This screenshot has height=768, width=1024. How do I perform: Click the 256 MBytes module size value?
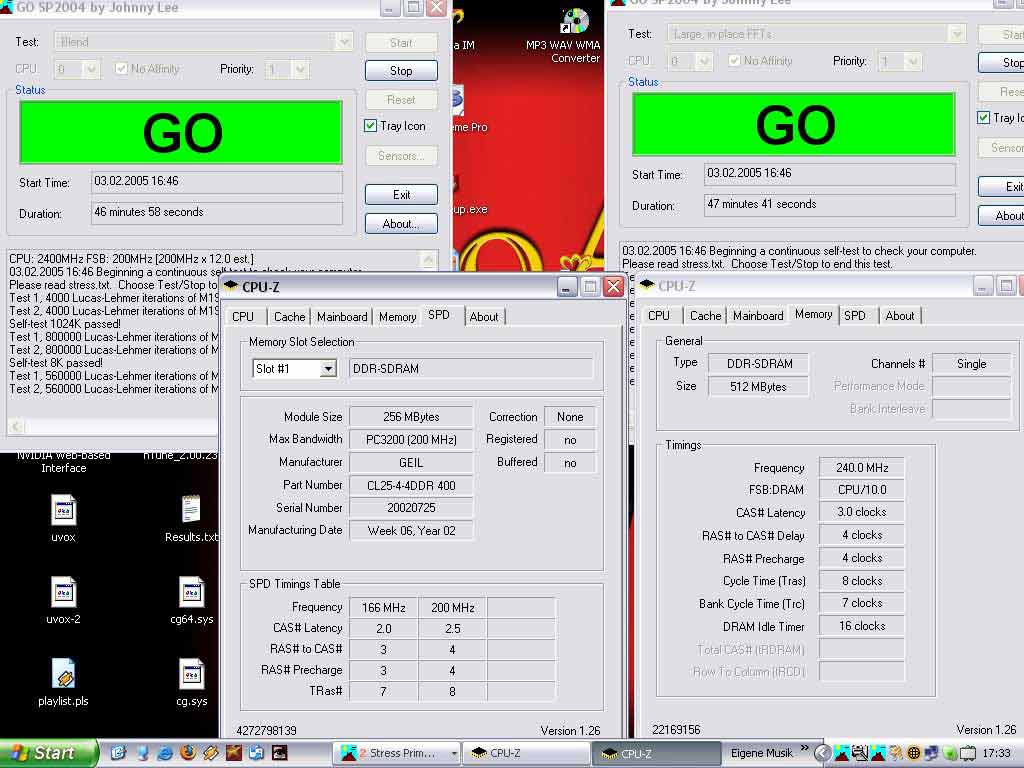click(411, 417)
